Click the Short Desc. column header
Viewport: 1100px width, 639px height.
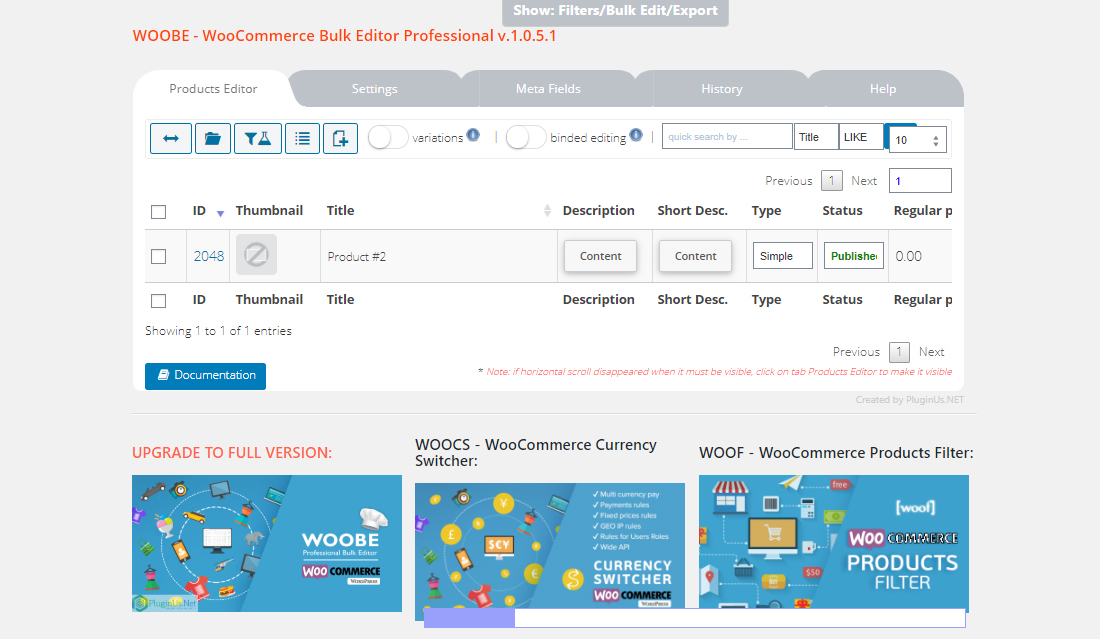click(x=692, y=210)
